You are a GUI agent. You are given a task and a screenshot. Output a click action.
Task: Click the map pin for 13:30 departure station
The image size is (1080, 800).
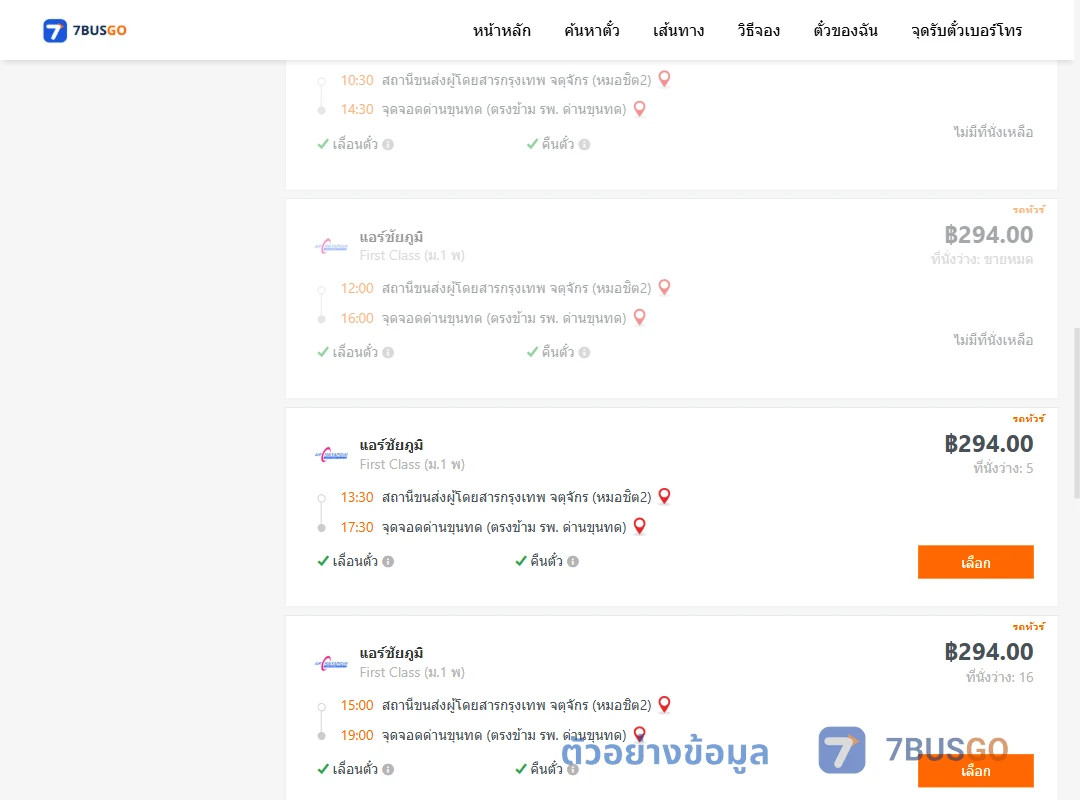(x=664, y=496)
